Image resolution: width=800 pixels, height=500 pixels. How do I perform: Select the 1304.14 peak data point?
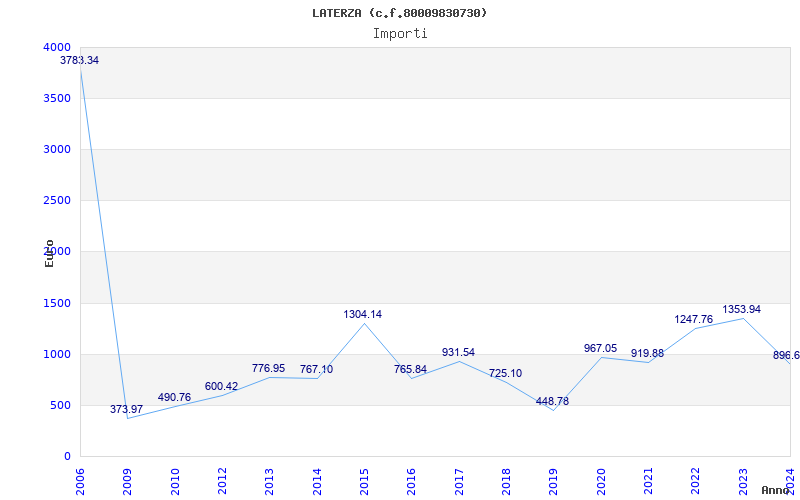point(363,314)
